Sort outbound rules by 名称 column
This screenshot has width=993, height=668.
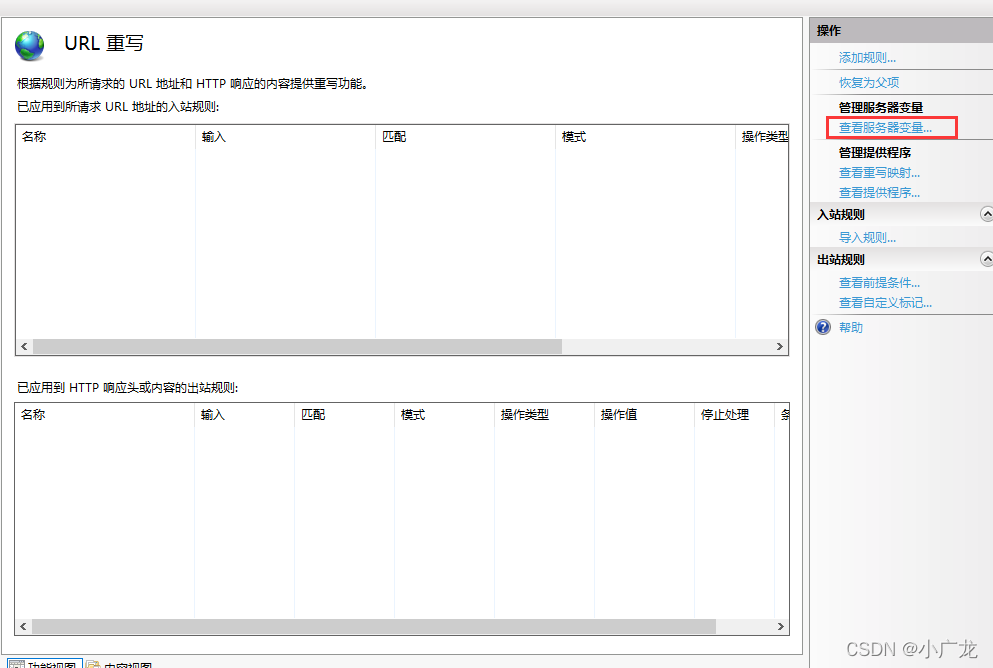click(x=104, y=415)
